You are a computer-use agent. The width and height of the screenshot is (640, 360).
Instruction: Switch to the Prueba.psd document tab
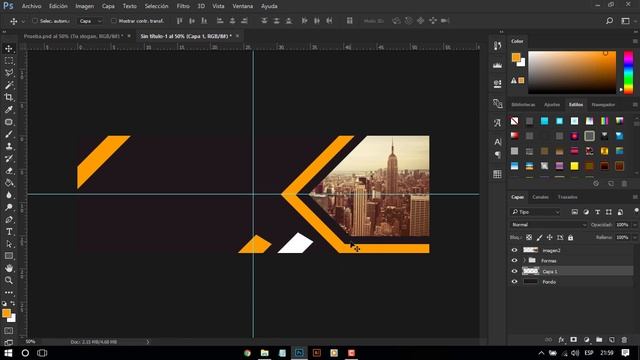tap(73, 36)
